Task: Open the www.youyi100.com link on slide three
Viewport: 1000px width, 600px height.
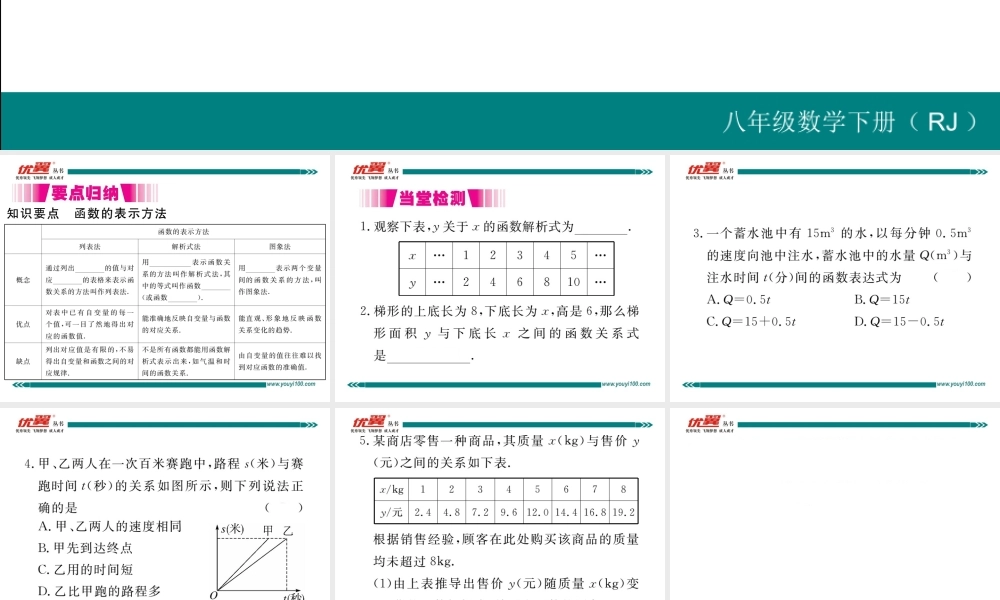Action: tap(963, 383)
